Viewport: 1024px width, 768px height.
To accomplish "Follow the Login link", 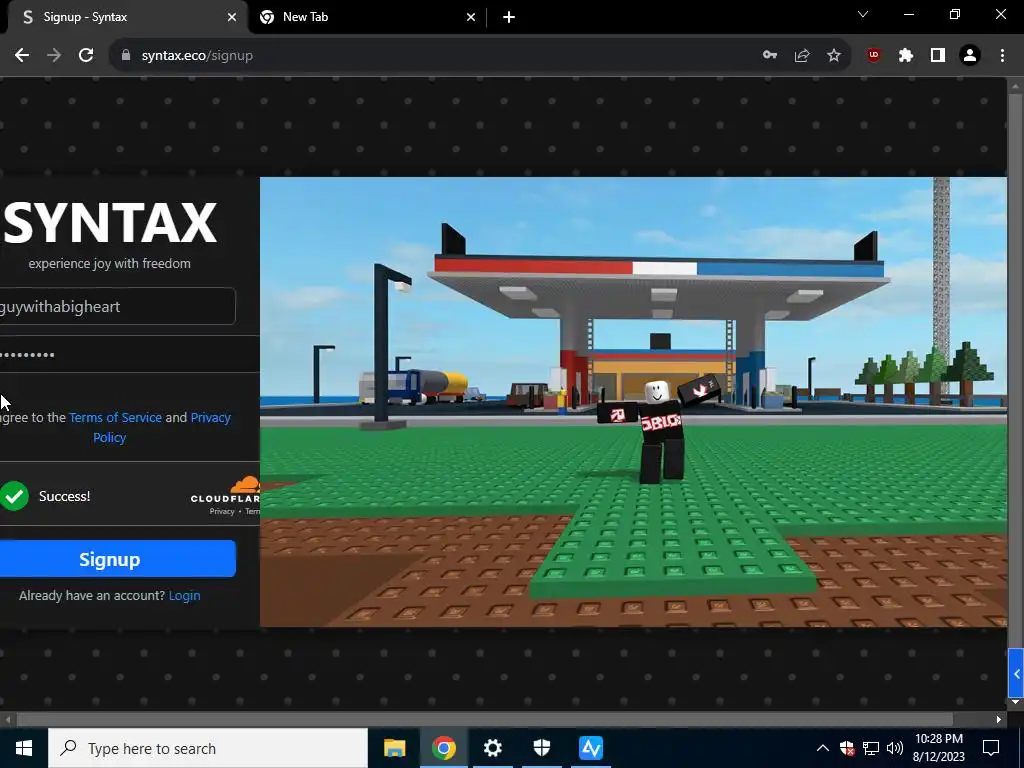I will point(184,596).
